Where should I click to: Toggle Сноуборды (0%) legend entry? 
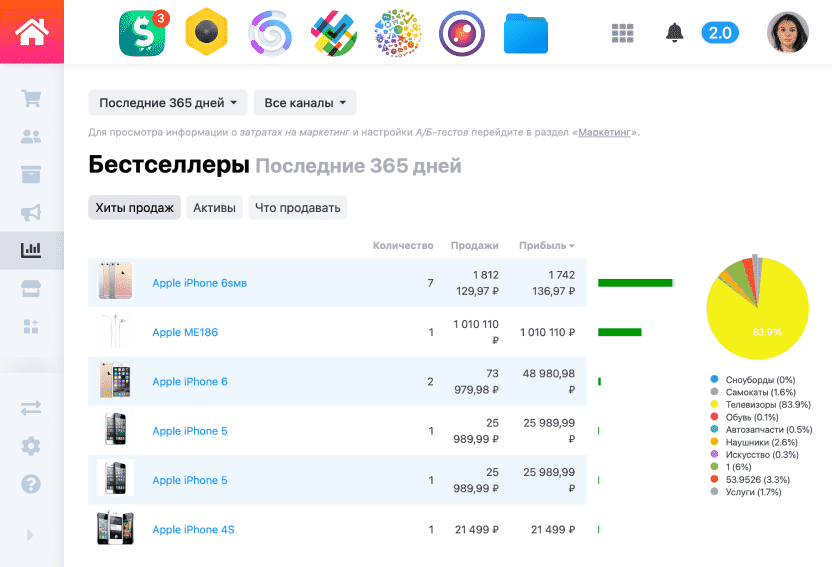click(753, 379)
